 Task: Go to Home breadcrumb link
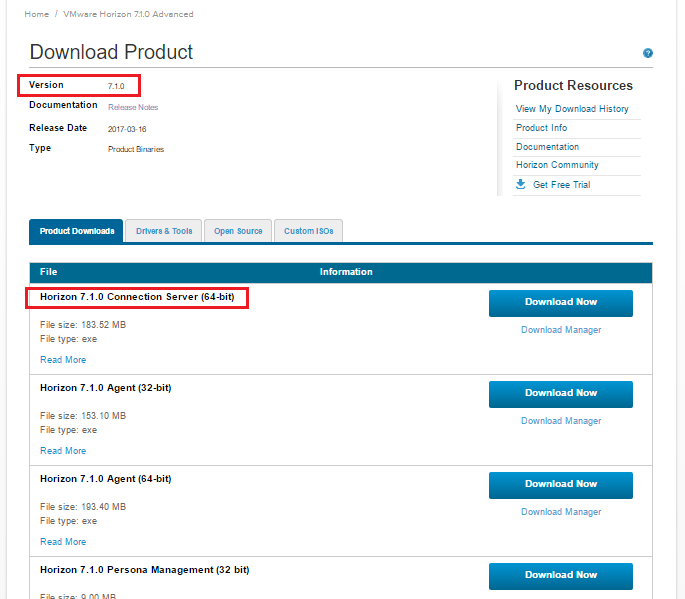[x=36, y=14]
